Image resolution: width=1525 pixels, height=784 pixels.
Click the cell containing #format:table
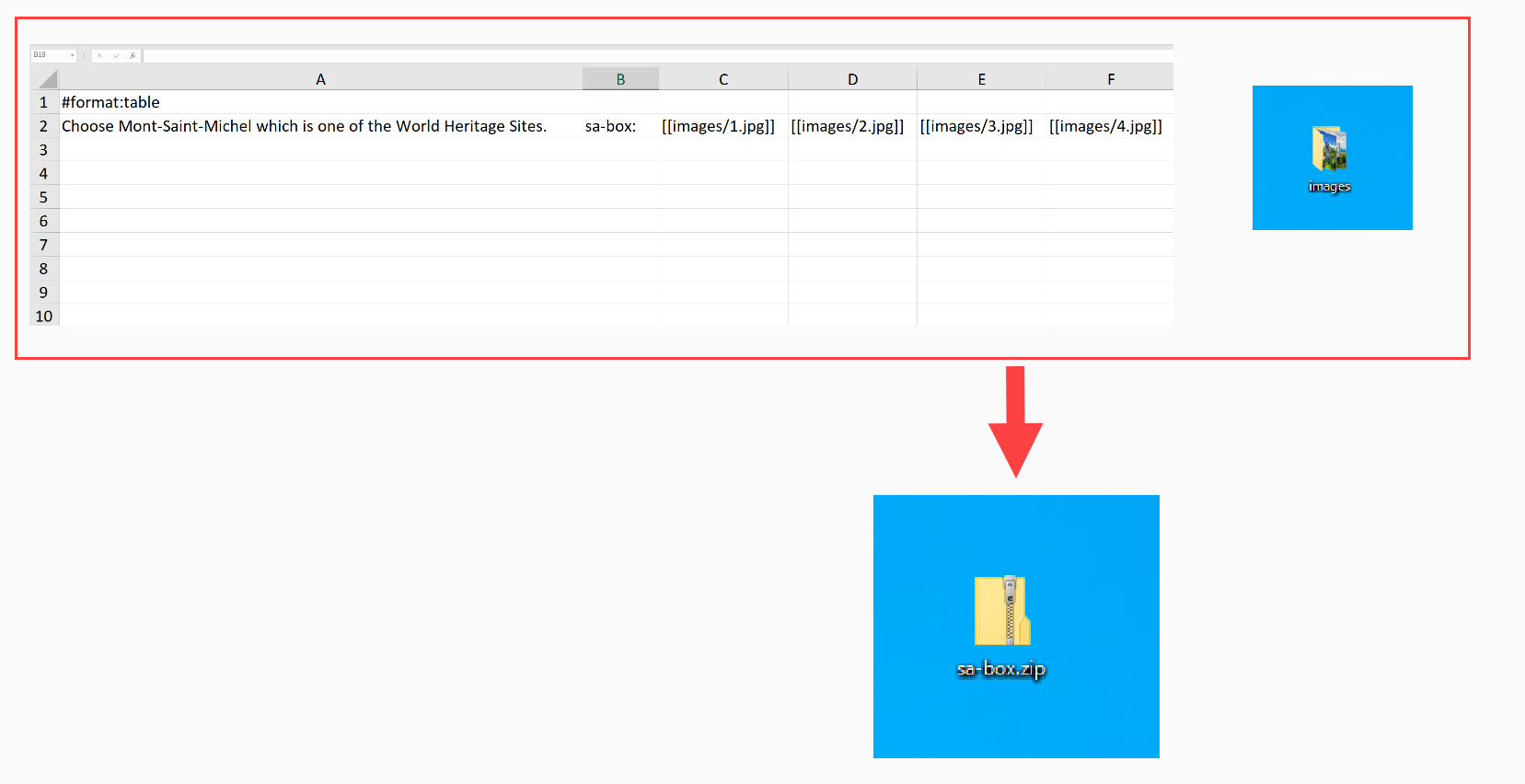[x=321, y=102]
